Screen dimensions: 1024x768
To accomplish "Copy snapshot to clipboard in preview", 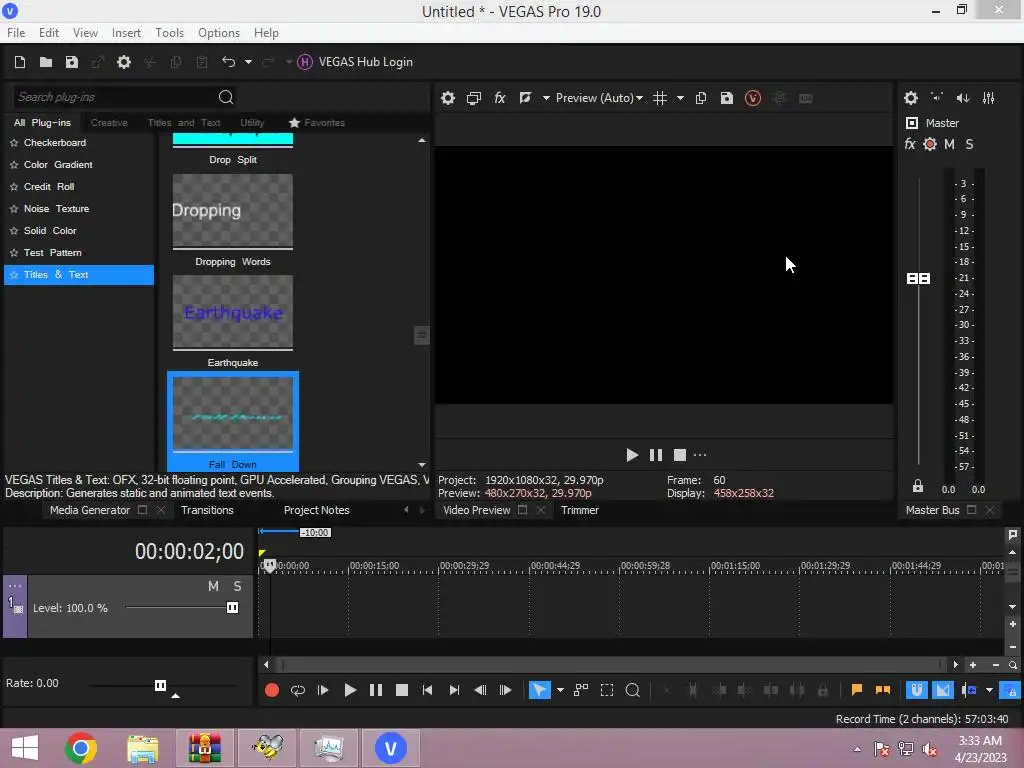I will click(701, 98).
